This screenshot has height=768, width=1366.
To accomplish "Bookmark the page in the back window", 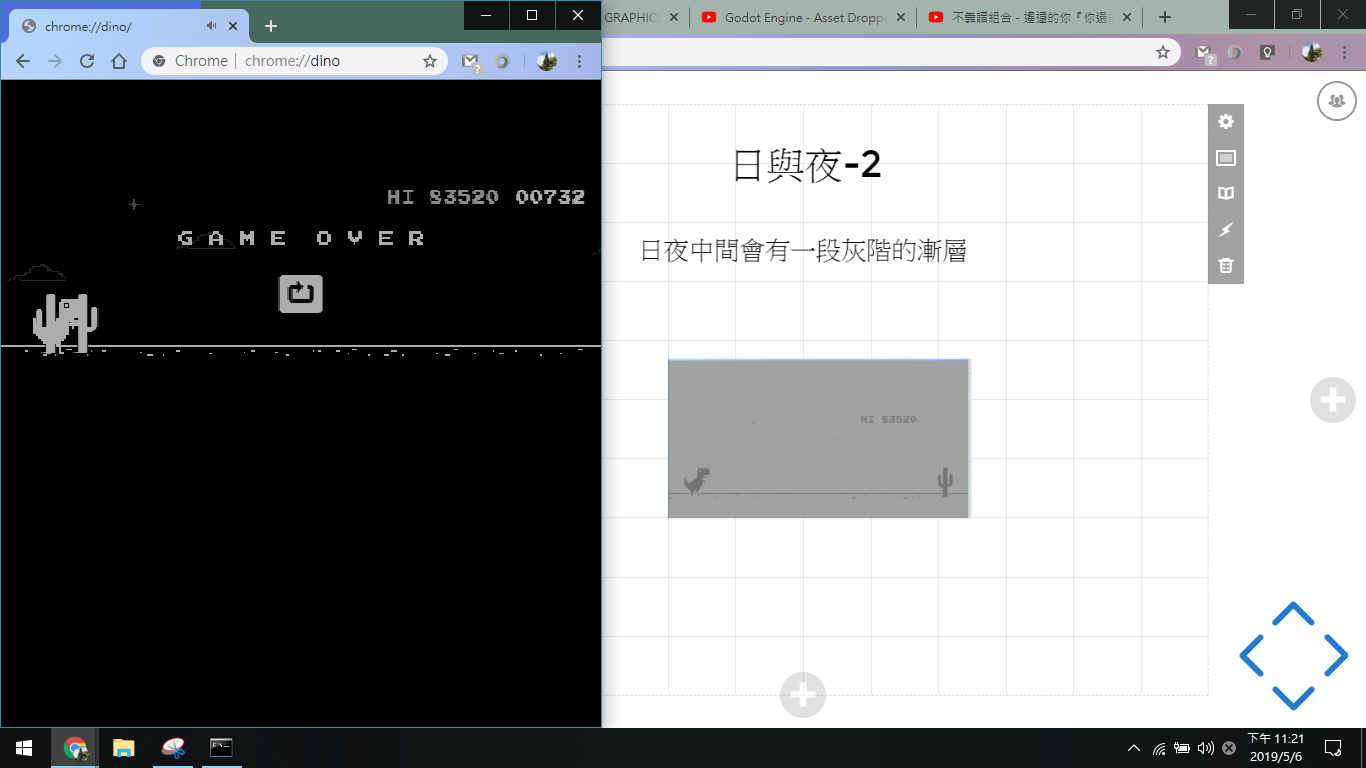I will pyautogui.click(x=1163, y=52).
